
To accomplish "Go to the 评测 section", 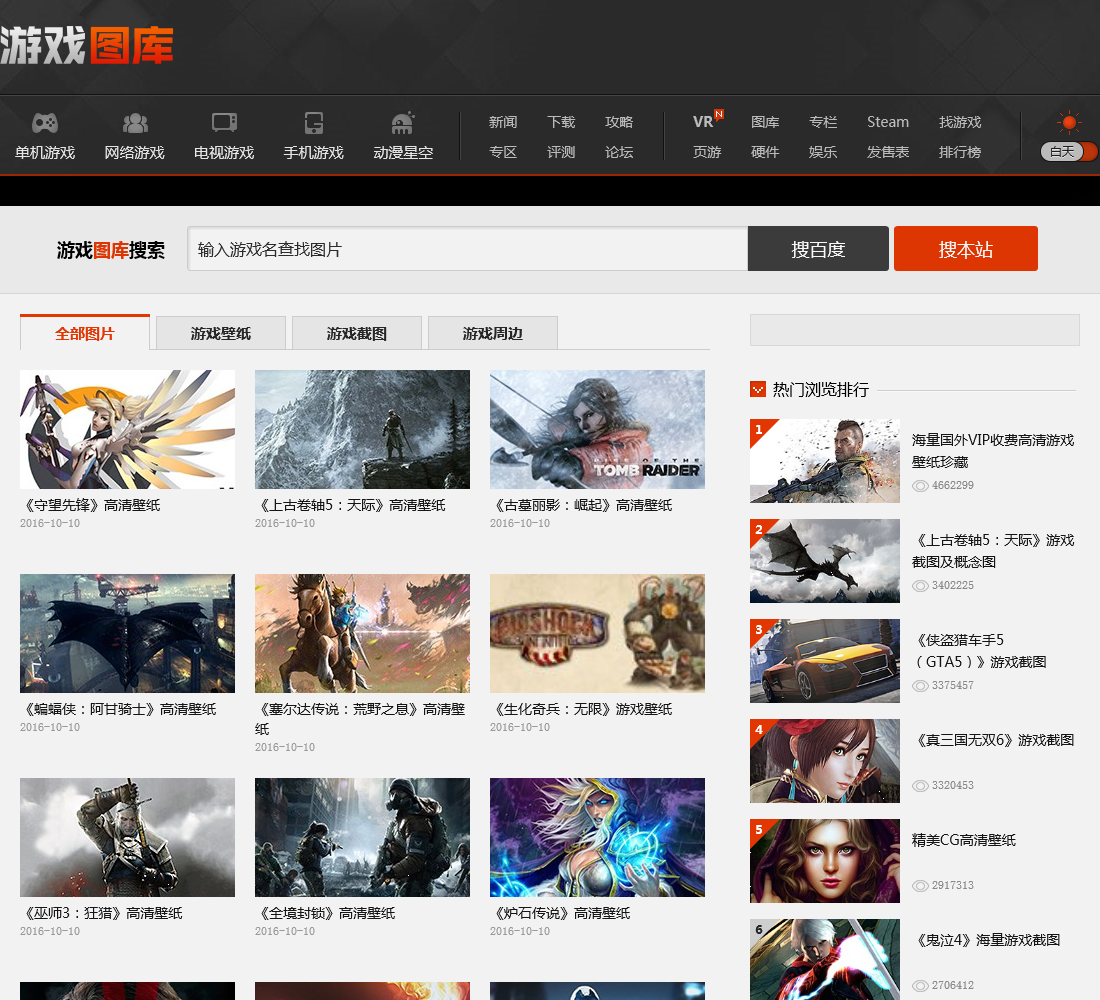I will pyautogui.click(x=561, y=152).
